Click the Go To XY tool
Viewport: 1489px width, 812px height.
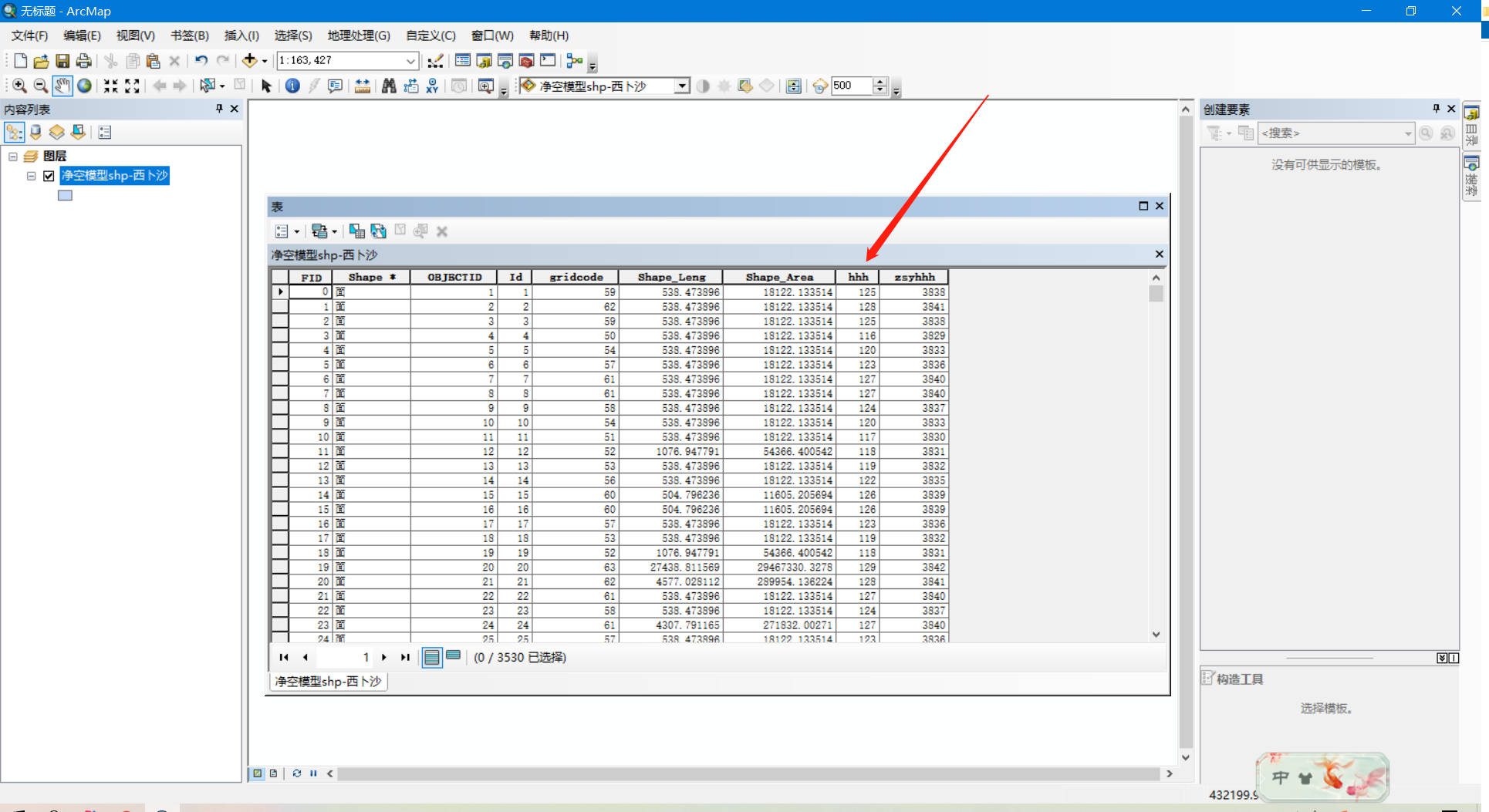pos(432,86)
